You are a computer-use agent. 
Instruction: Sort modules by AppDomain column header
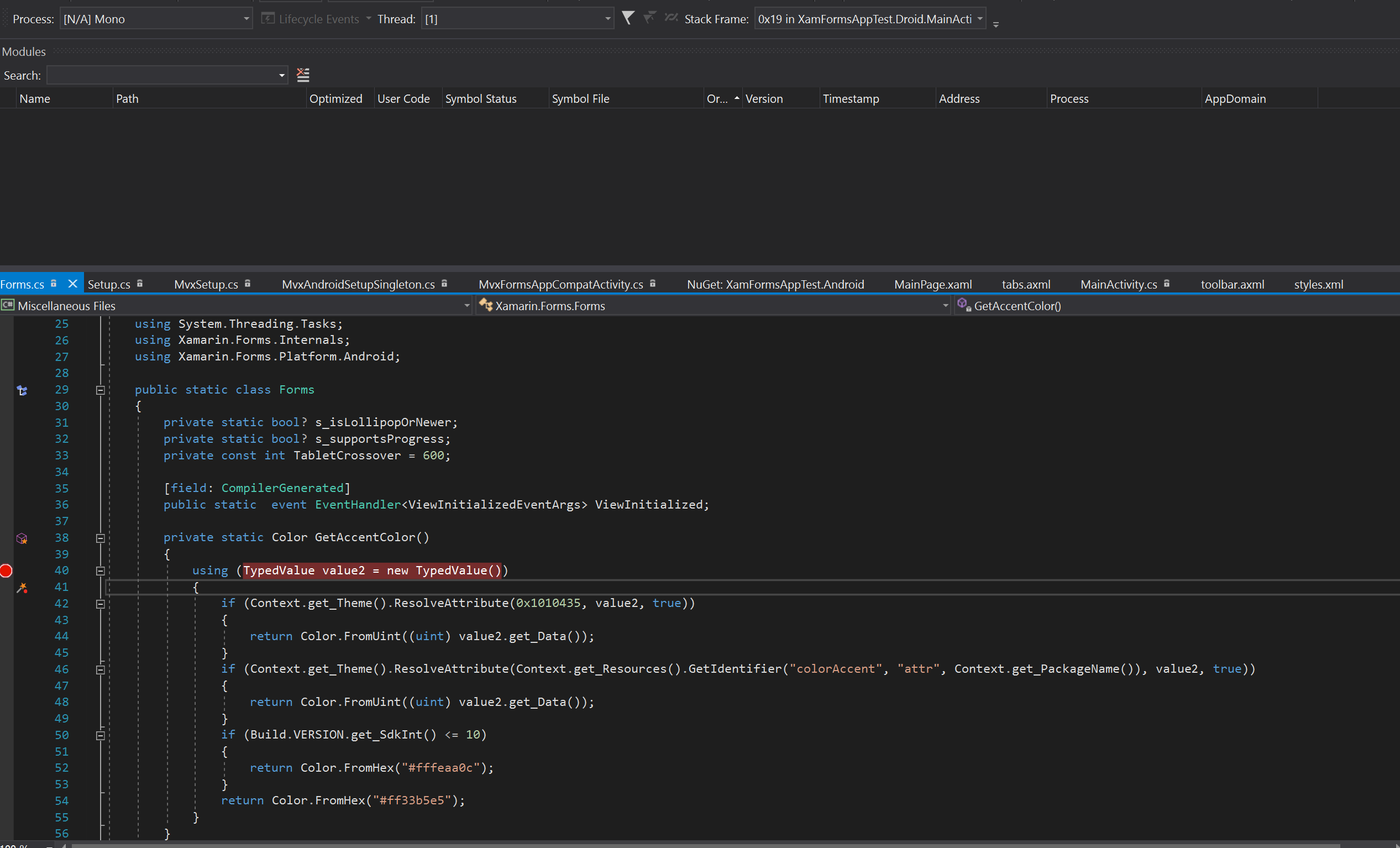1260,98
